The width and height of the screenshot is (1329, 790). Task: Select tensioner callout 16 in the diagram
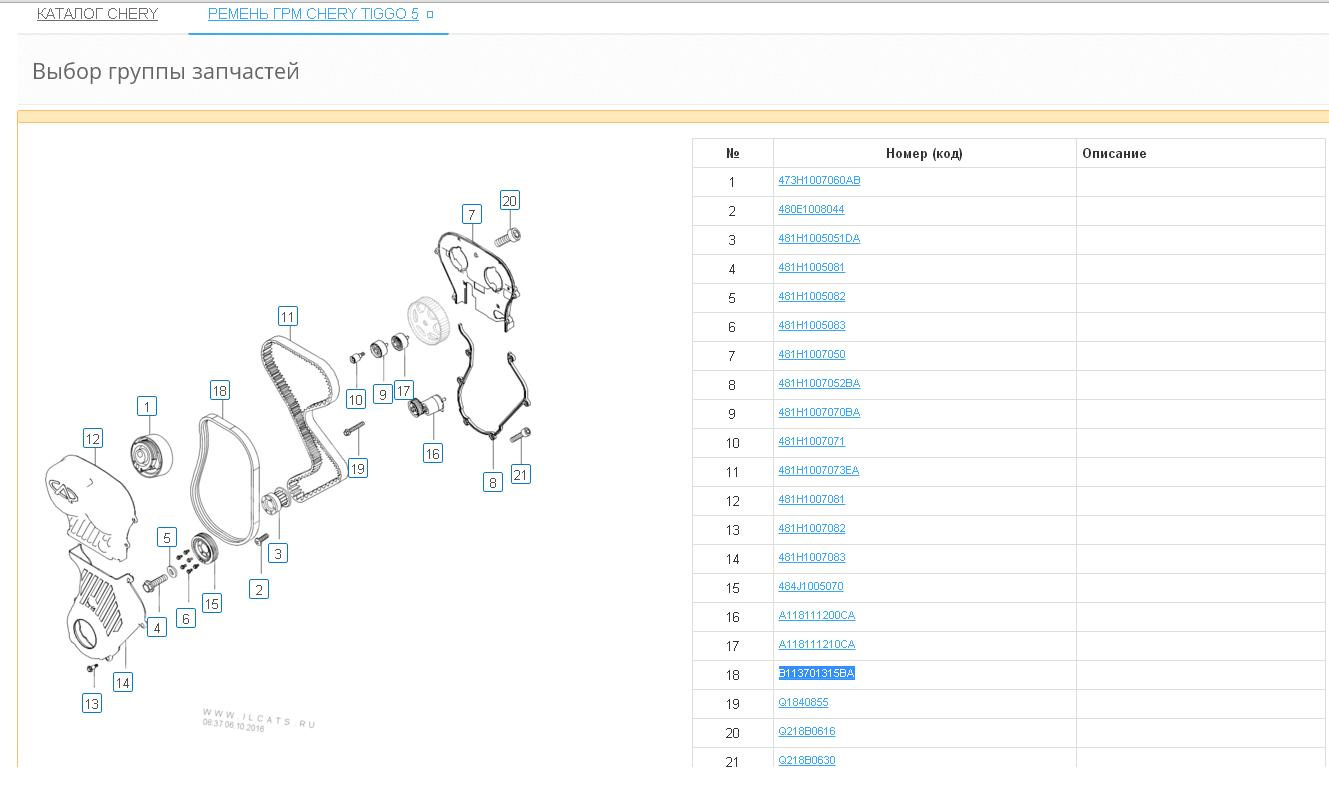[x=432, y=453]
